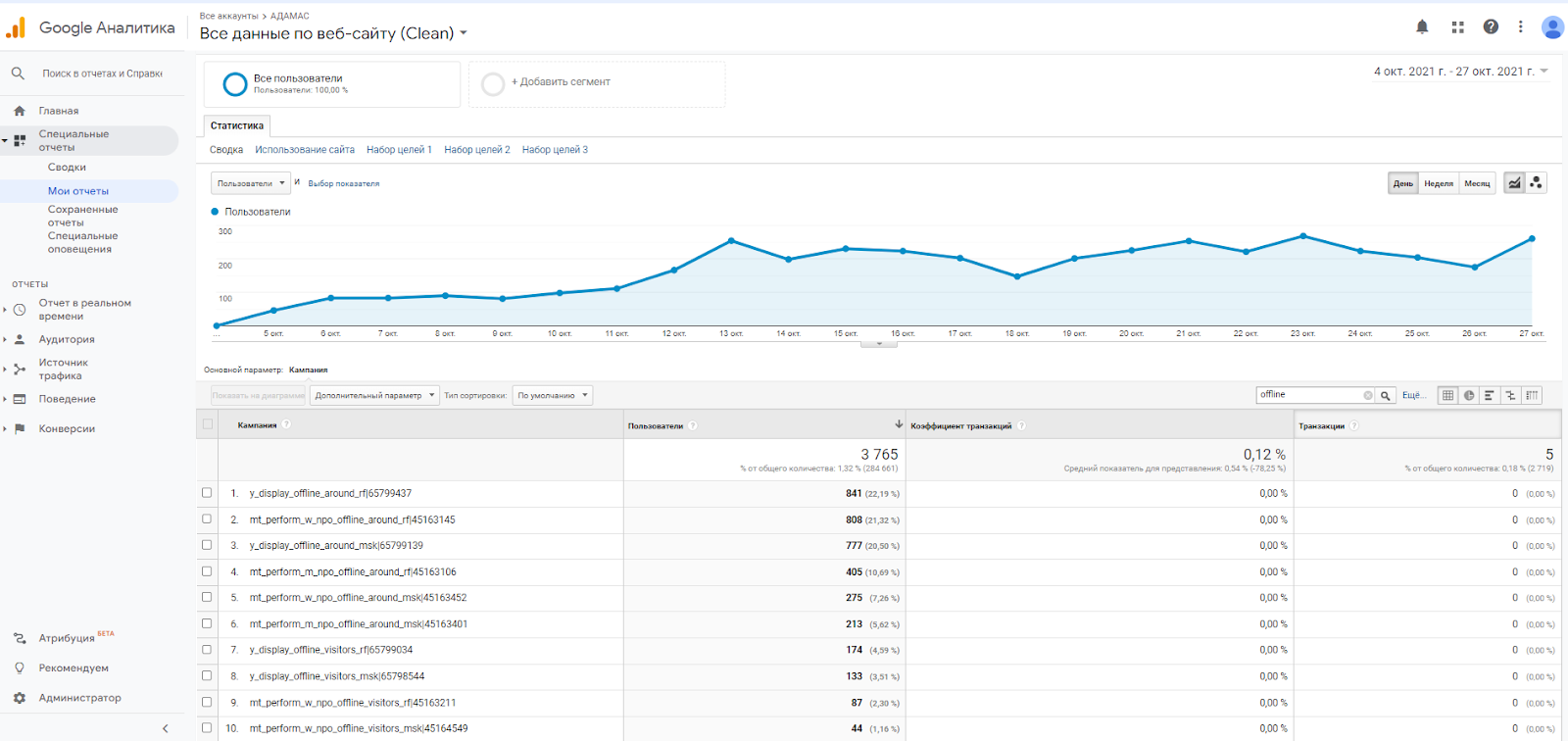
Task: Click Добавить сегмент to add segment
Action: click(560, 82)
